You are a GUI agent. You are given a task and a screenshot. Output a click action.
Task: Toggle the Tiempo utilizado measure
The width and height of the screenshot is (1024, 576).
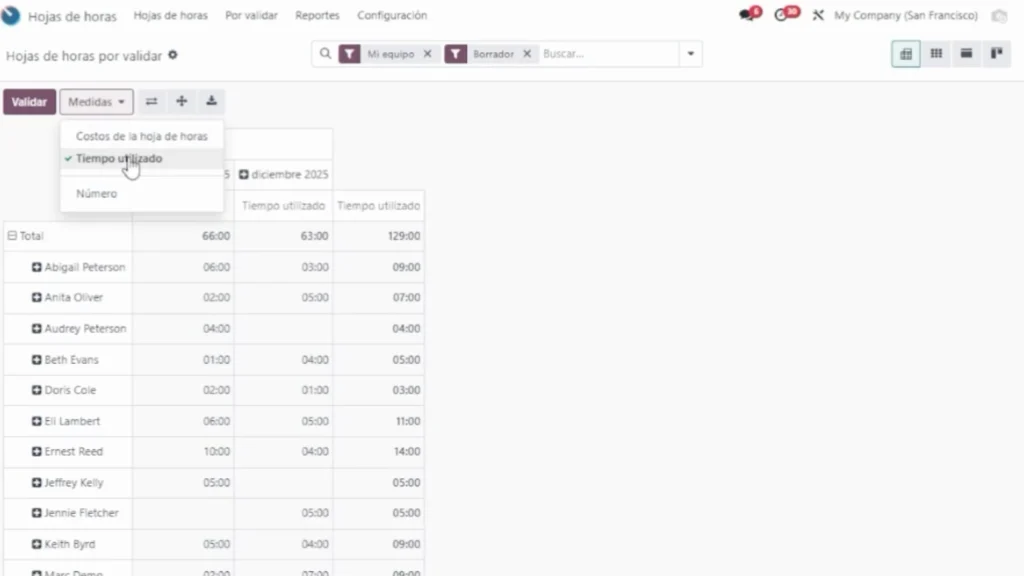pos(119,158)
